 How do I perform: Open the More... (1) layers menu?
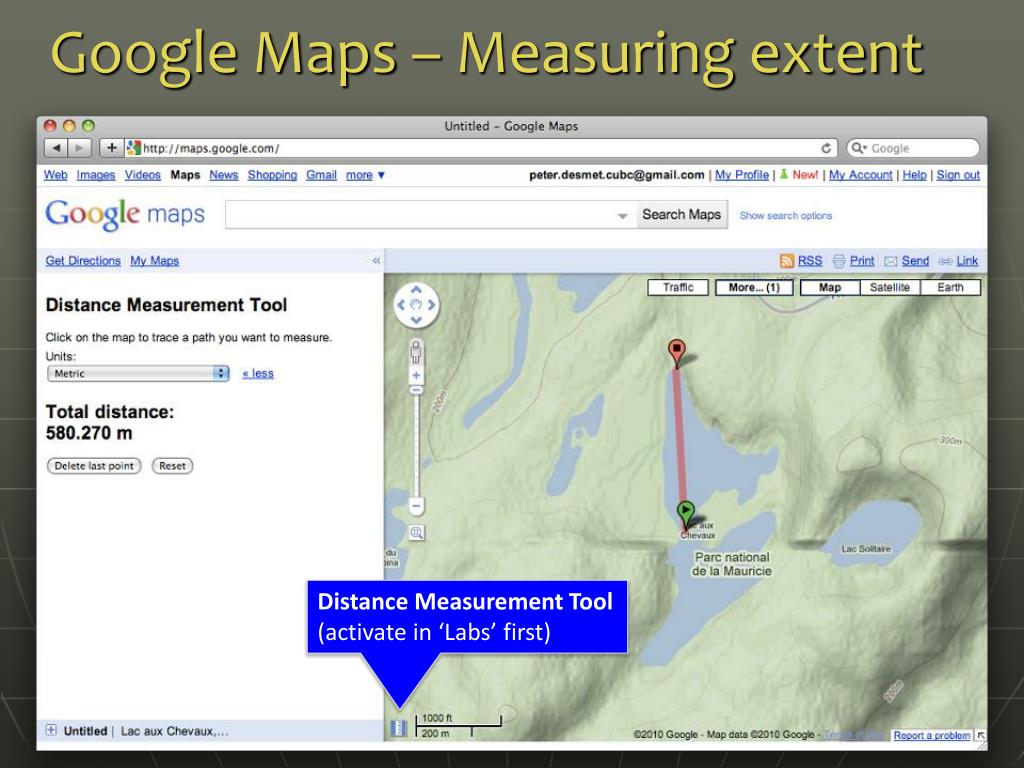(754, 287)
